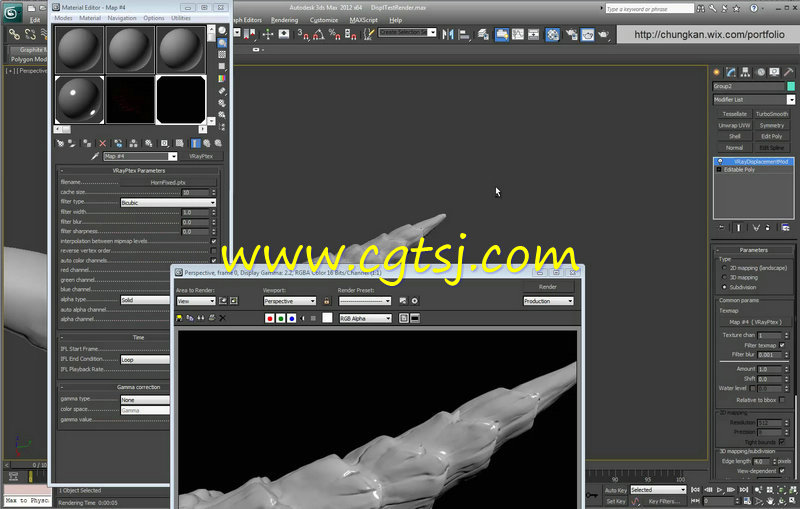The height and width of the screenshot is (509, 800).
Task: Select 2D mapping (landscape) radio button
Action: pyautogui.click(x=724, y=268)
